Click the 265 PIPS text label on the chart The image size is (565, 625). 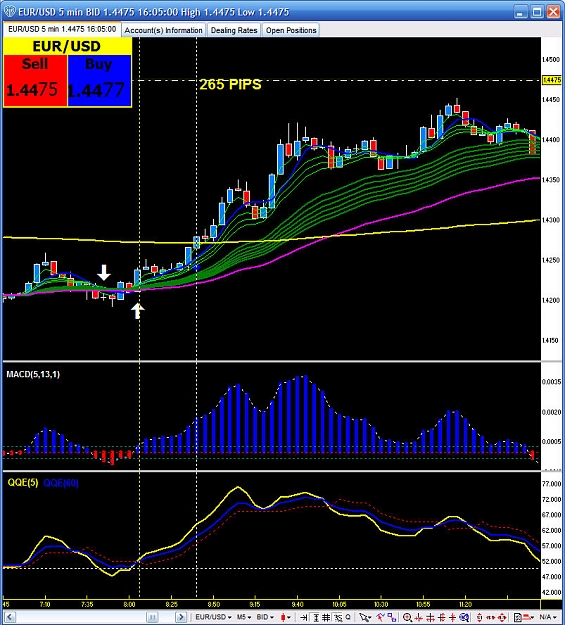point(230,85)
